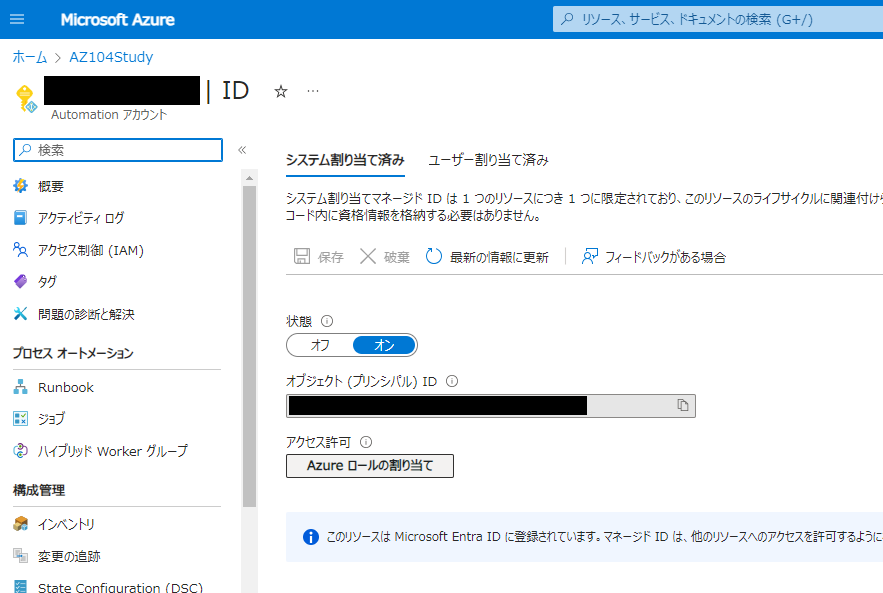Open the more options ellipsis menu
The width and height of the screenshot is (883, 593).
pyautogui.click(x=313, y=91)
